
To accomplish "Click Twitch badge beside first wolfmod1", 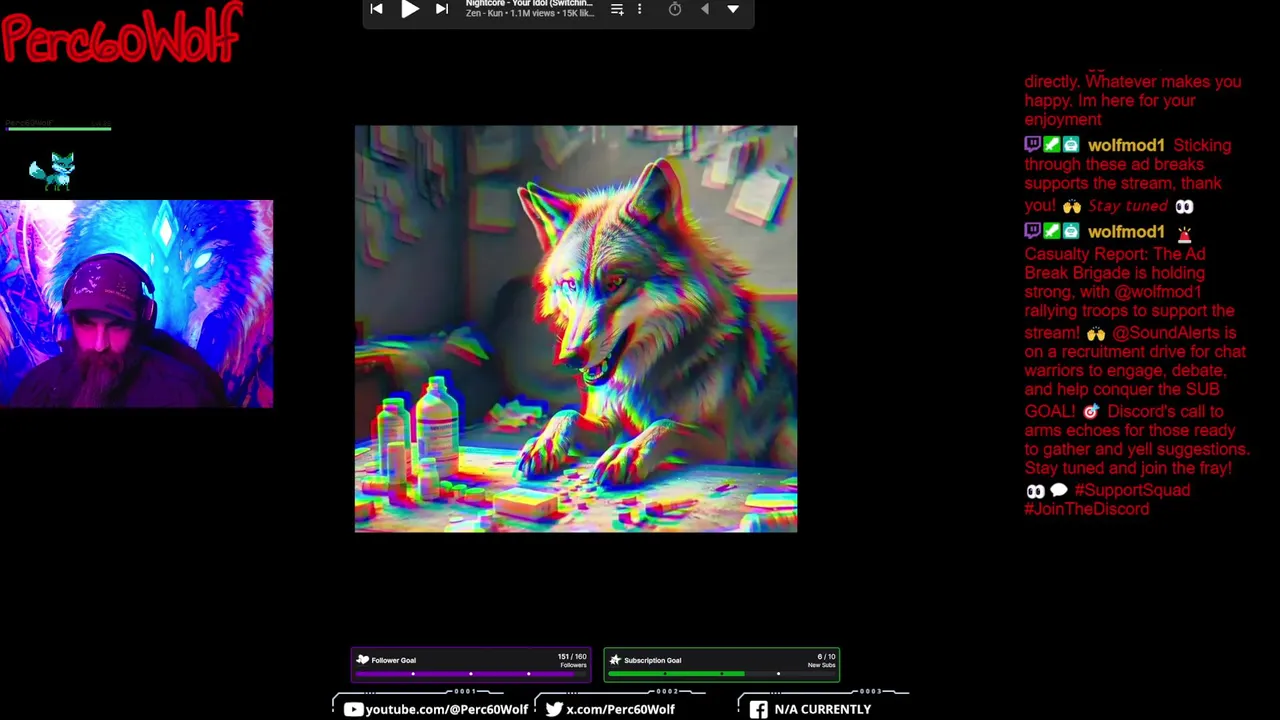I will coord(1033,145).
